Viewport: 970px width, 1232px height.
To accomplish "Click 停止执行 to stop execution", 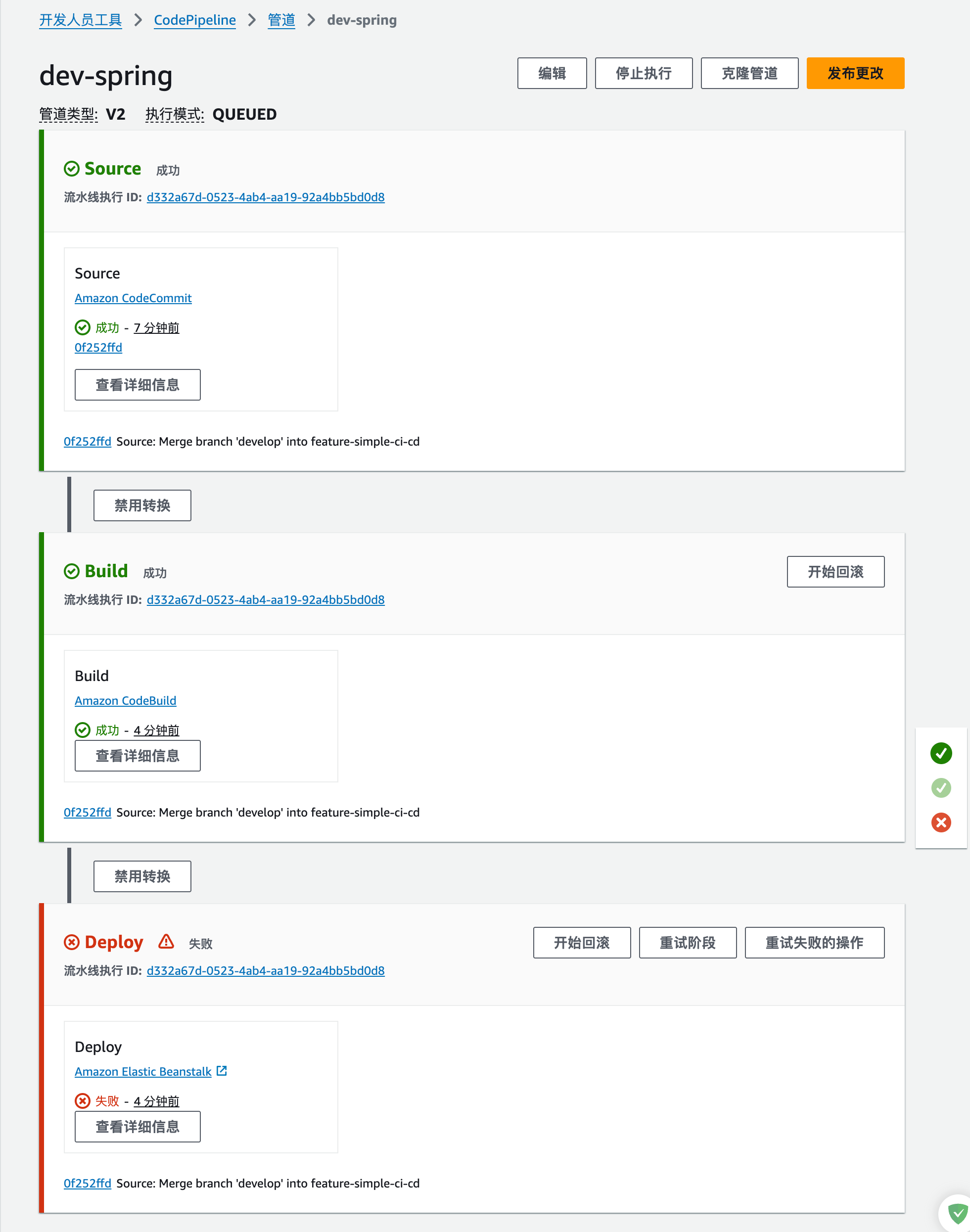I will (x=643, y=73).
